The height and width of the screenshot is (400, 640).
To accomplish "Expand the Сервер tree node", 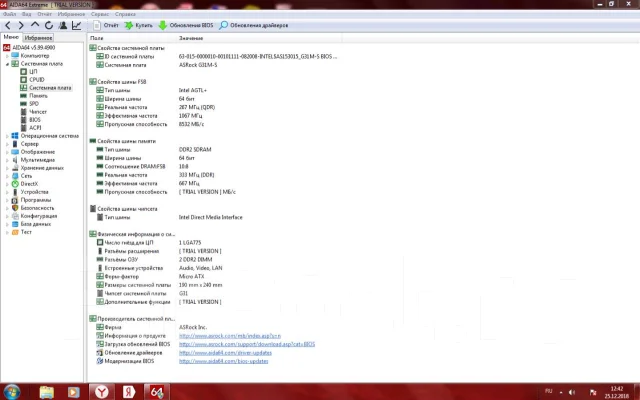I will click(7, 144).
